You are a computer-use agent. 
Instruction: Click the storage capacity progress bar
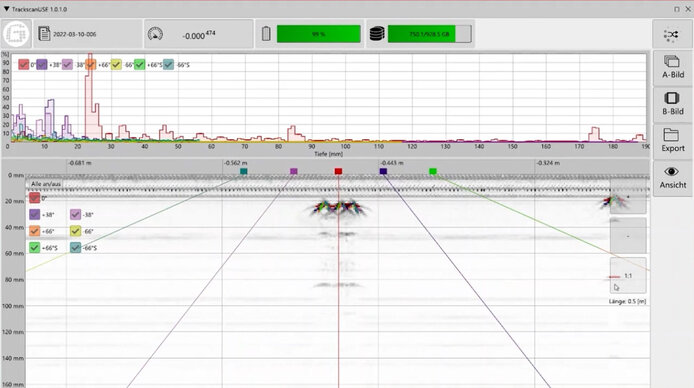pyautogui.click(x=429, y=34)
